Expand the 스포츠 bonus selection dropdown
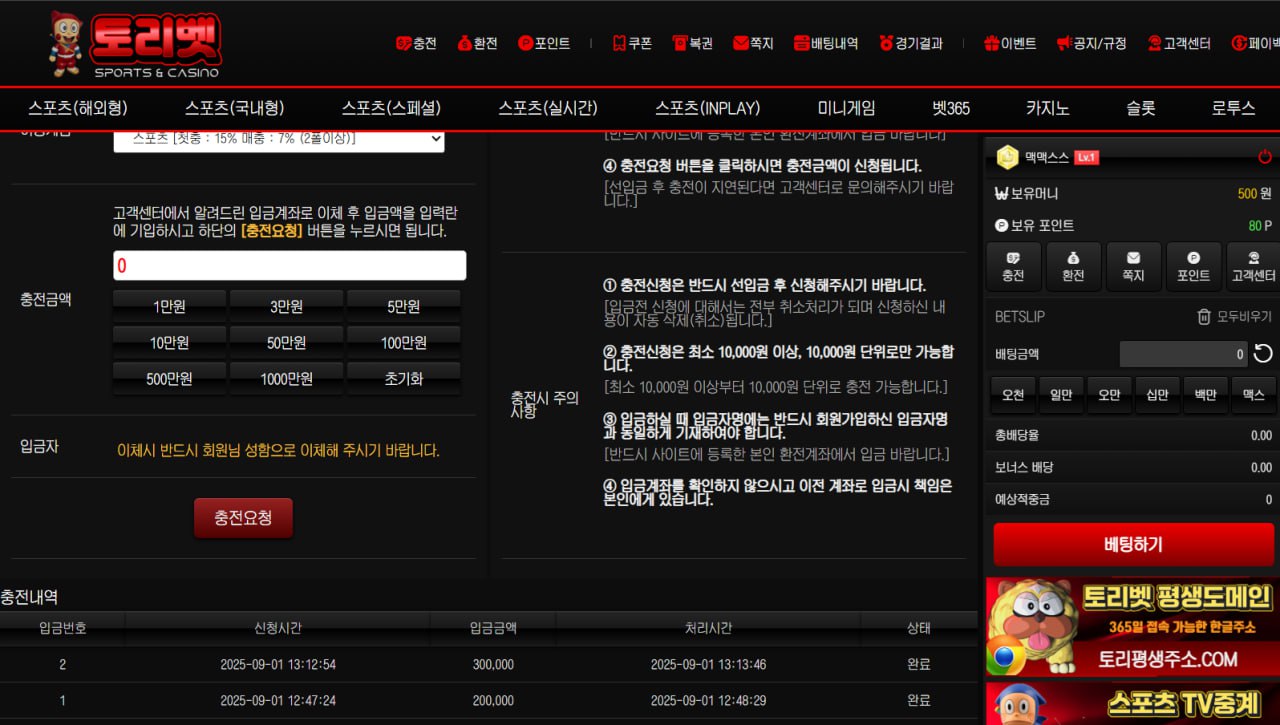The height and width of the screenshot is (725, 1280). coord(279,139)
